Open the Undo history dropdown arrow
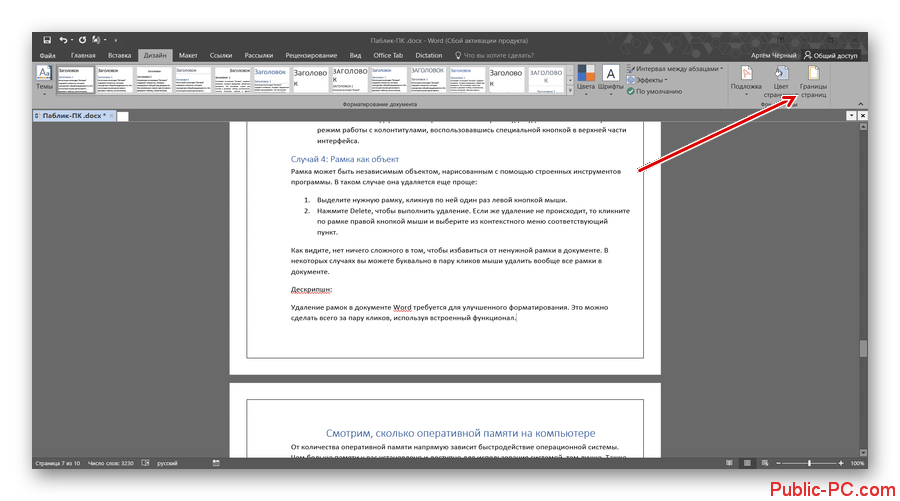The height and width of the screenshot is (501, 900). pos(72,40)
